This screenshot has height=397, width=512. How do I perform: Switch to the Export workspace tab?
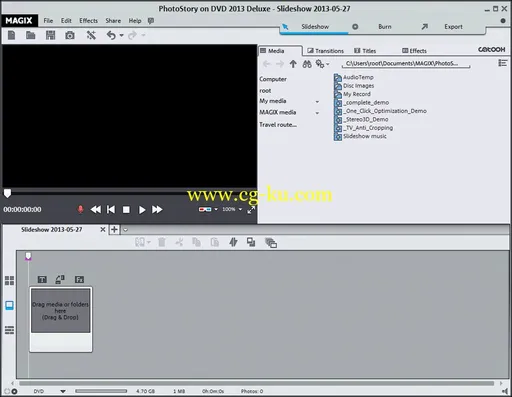tap(452, 27)
